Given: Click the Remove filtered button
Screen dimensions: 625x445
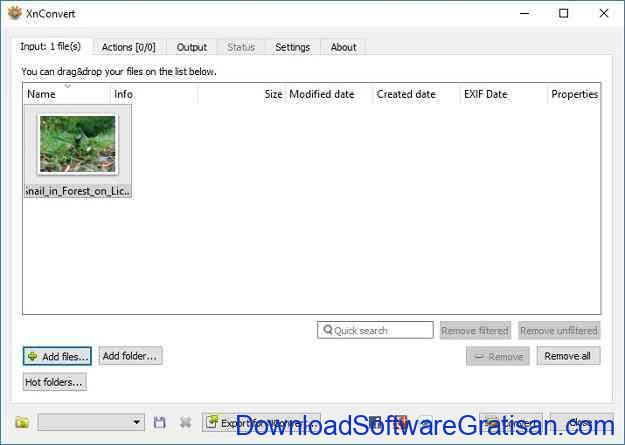Looking at the screenshot, I should [475, 331].
